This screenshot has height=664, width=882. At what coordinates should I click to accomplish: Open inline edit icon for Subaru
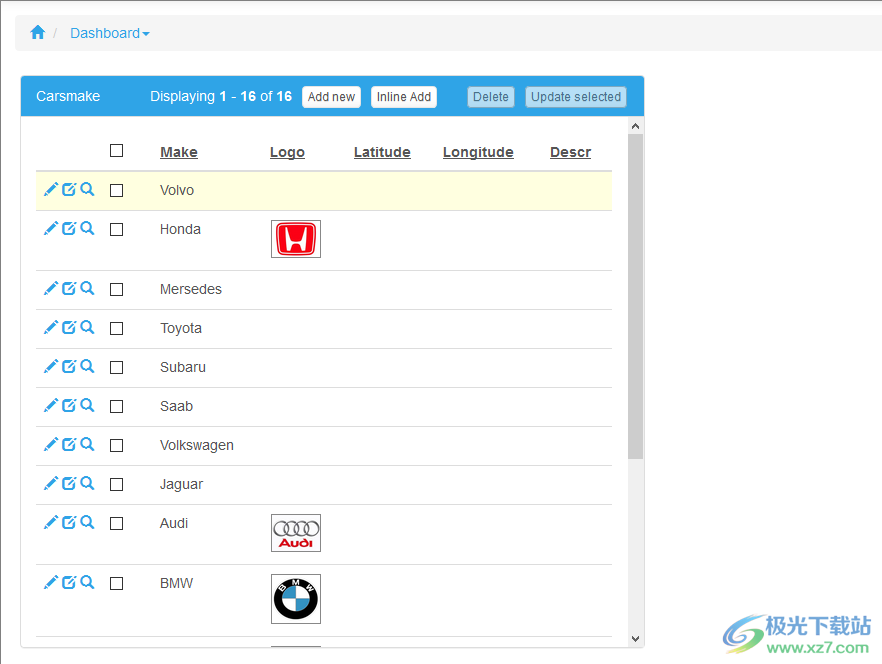click(69, 366)
